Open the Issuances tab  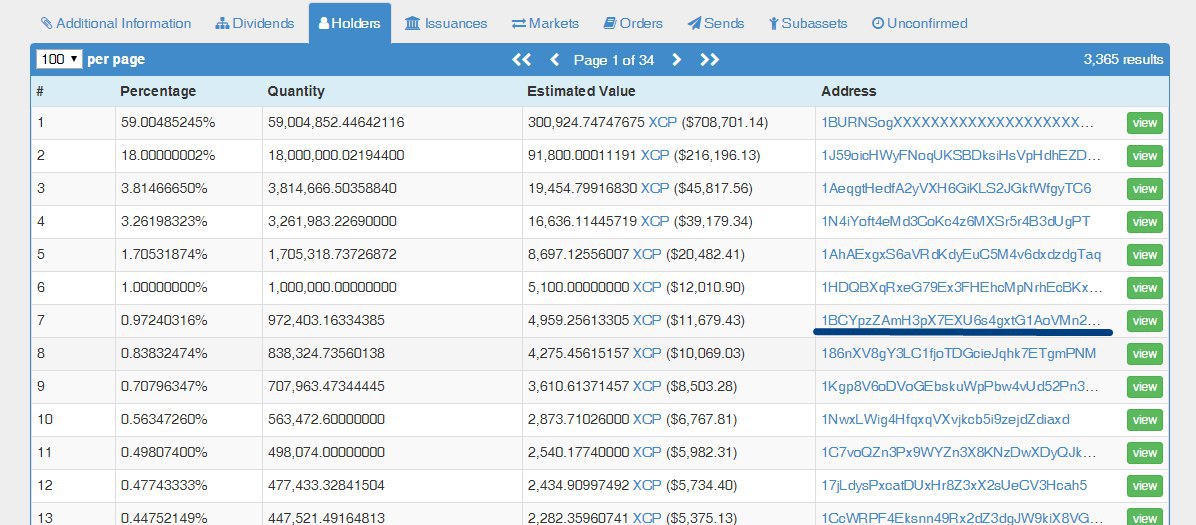[x=446, y=23]
